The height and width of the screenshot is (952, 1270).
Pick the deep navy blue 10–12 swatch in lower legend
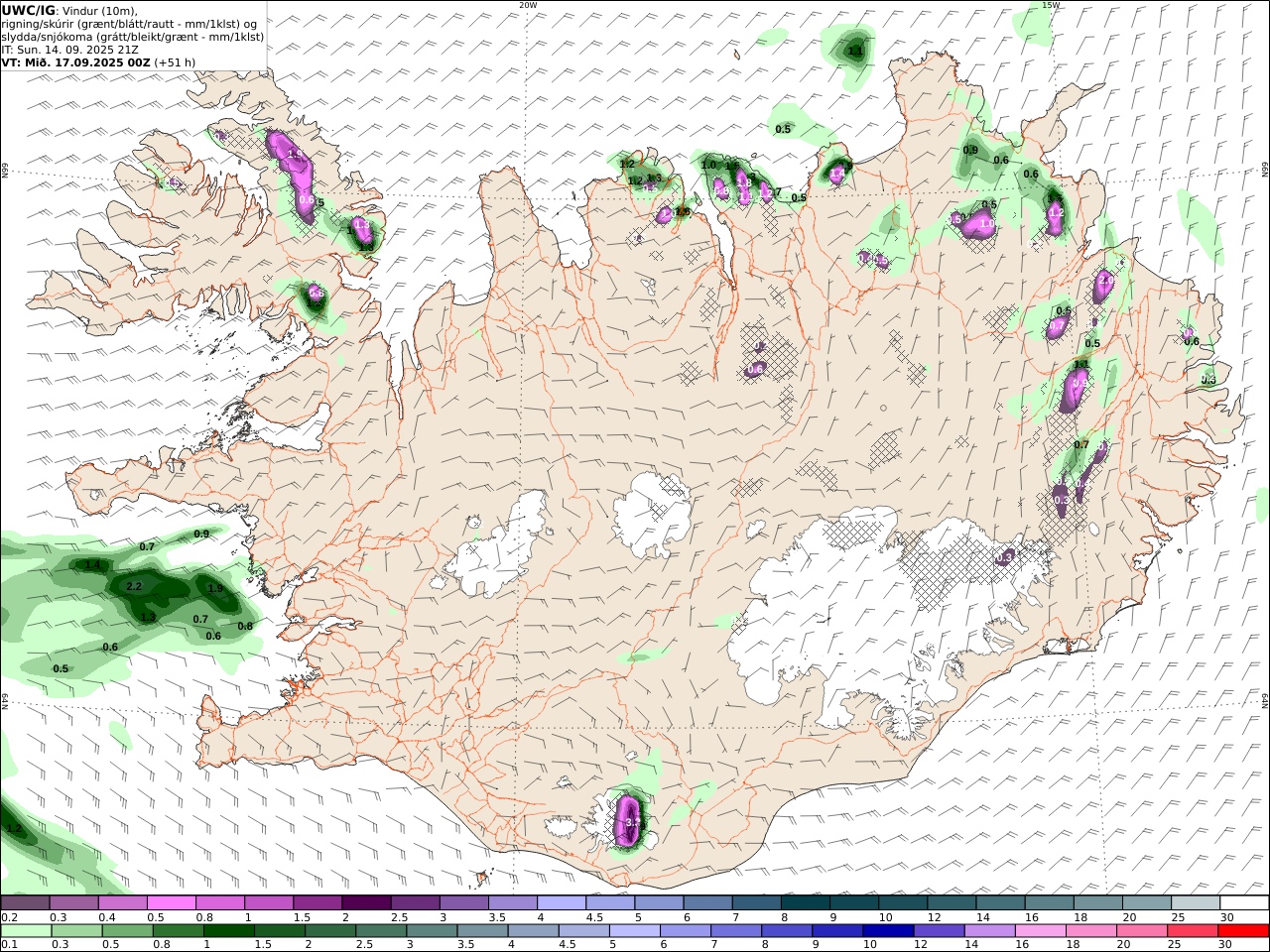[887, 931]
